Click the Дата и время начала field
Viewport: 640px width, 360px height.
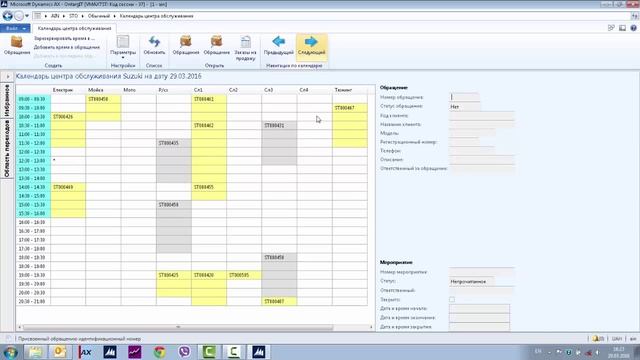pyautogui.click(x=479, y=309)
